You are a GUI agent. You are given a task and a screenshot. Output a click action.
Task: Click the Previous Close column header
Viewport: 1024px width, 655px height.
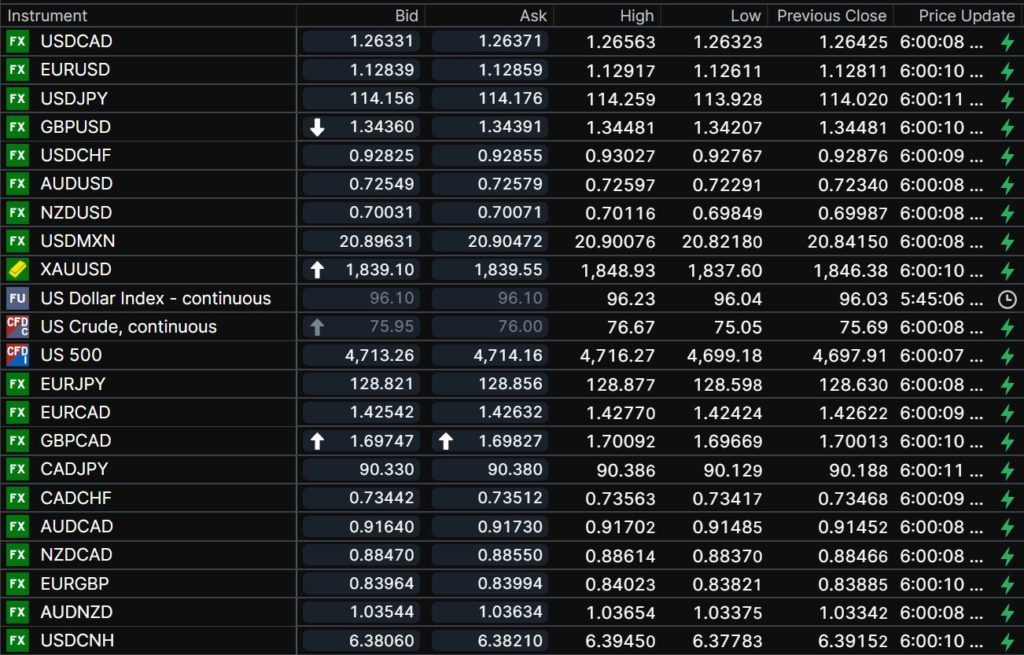pos(831,15)
